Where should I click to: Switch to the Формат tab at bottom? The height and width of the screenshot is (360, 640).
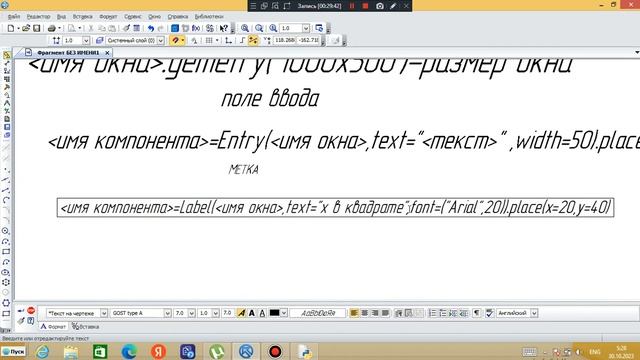pyautogui.click(x=53, y=327)
